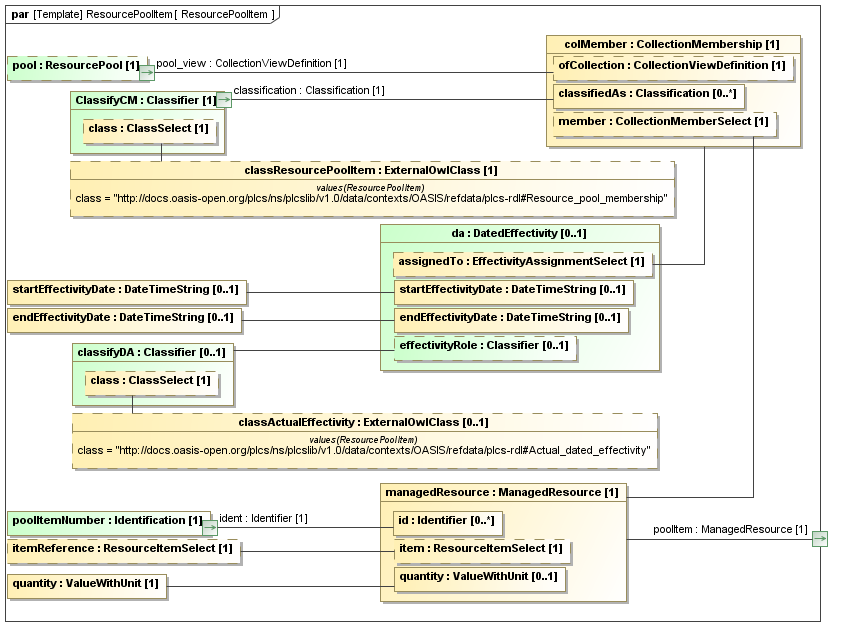Select the classResourcePoolItem ExternalOwlClass title
The height and width of the screenshot is (636, 842).
point(371,170)
